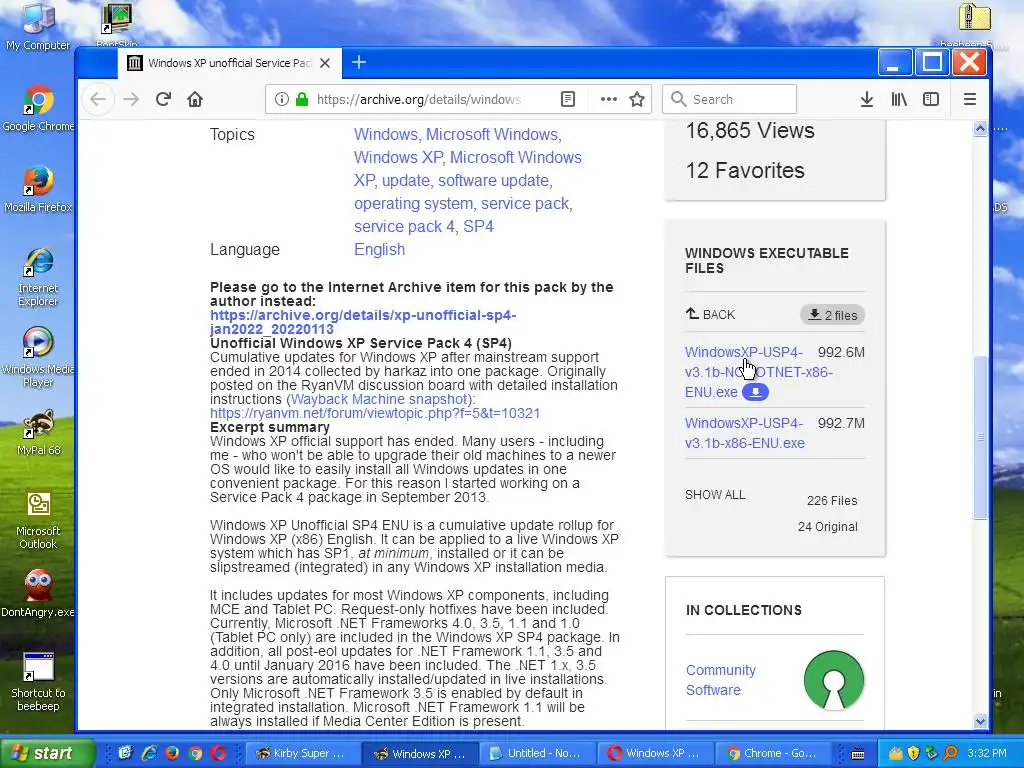Click the 2 files download button
Viewport: 1024px width, 768px height.
(x=833, y=315)
